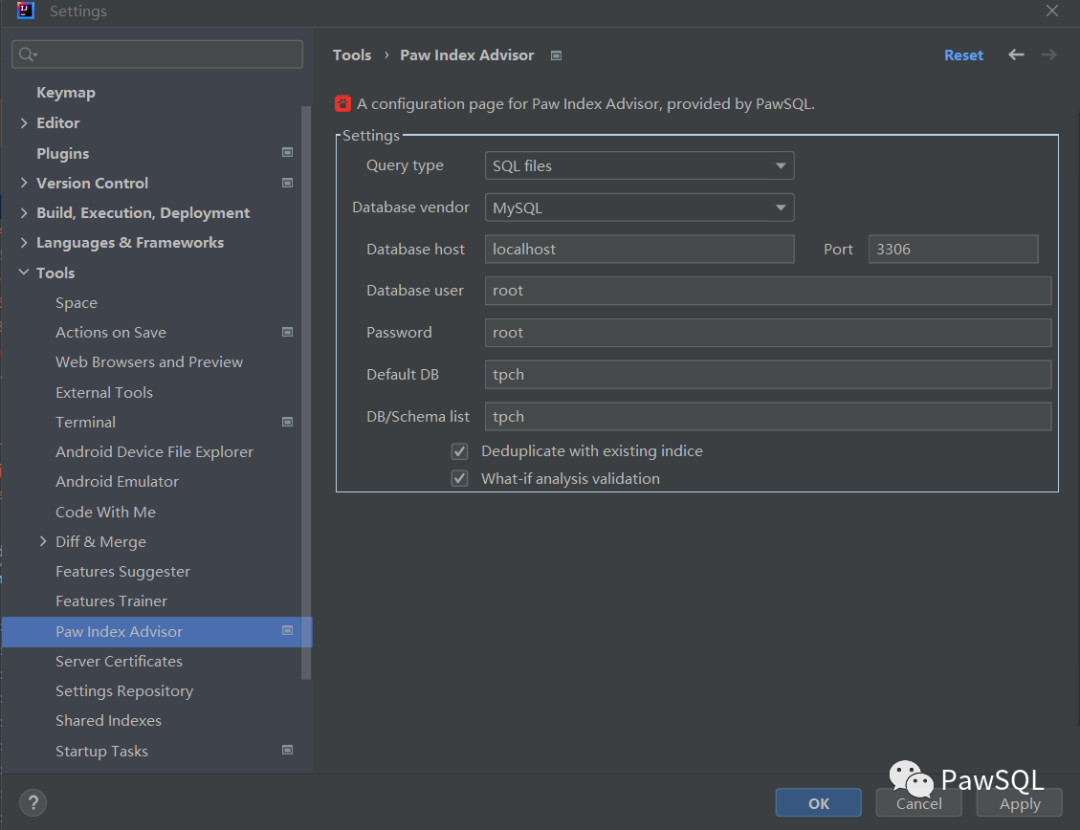Click the project-level icon beside Startup Tasks

click(287, 750)
